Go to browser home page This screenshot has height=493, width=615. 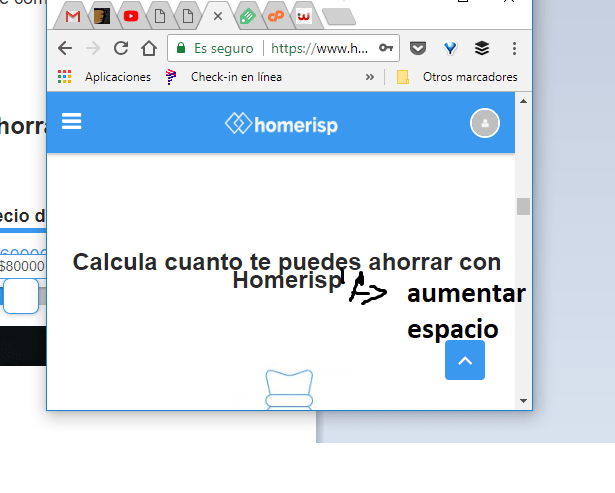click(149, 48)
